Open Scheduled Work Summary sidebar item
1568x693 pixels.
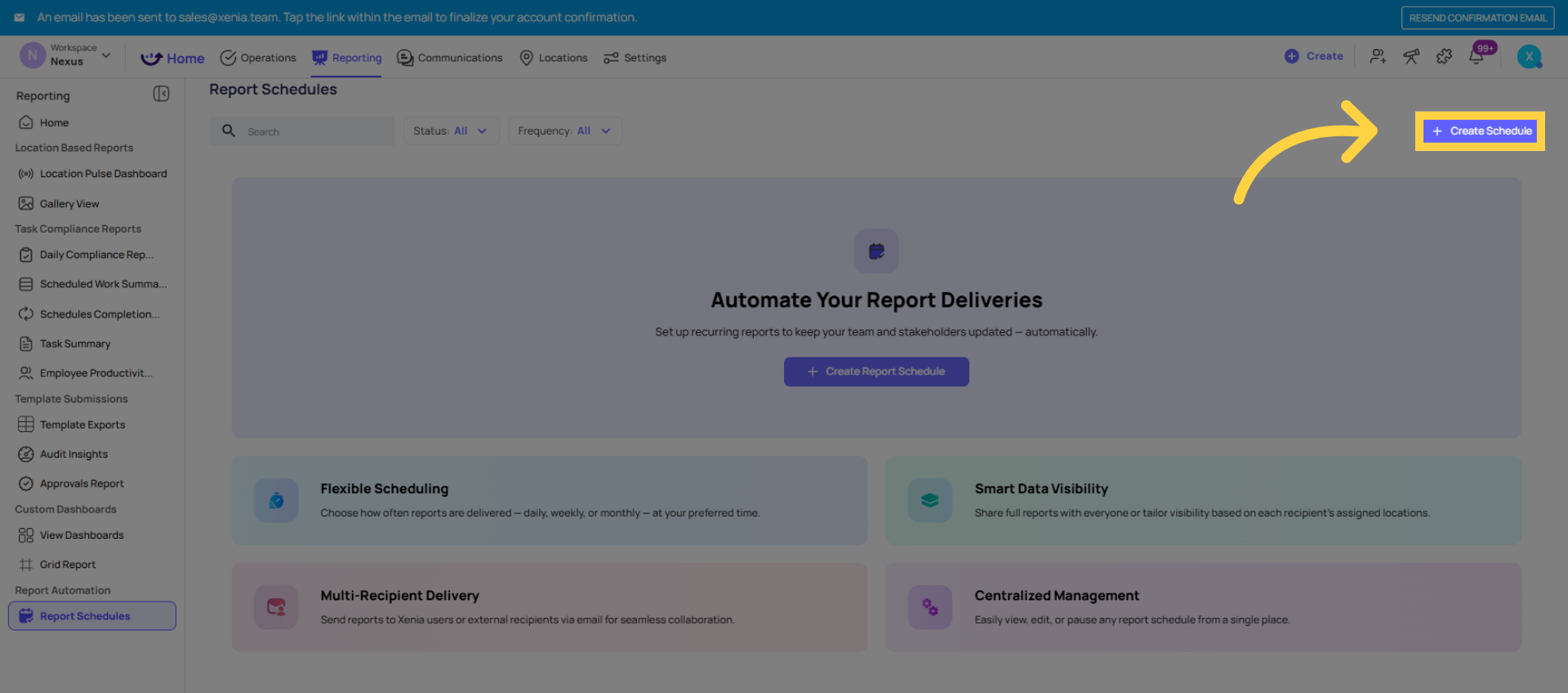point(91,284)
